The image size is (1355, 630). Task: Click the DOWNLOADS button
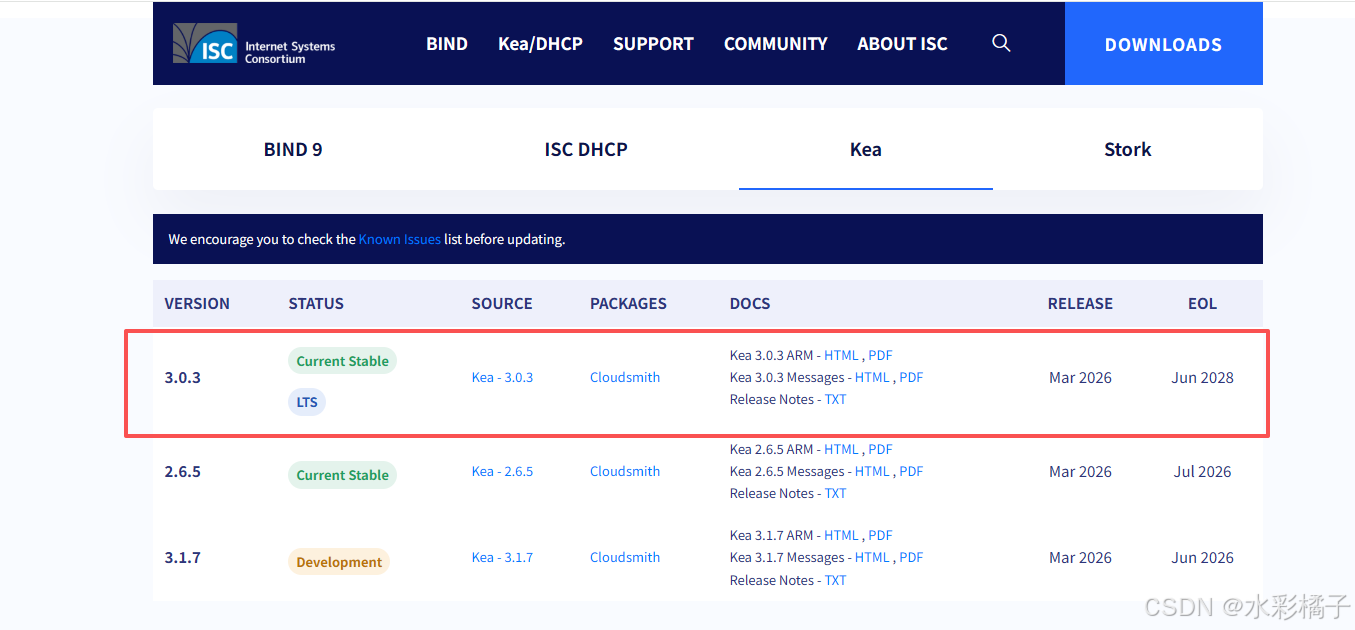tap(1163, 44)
